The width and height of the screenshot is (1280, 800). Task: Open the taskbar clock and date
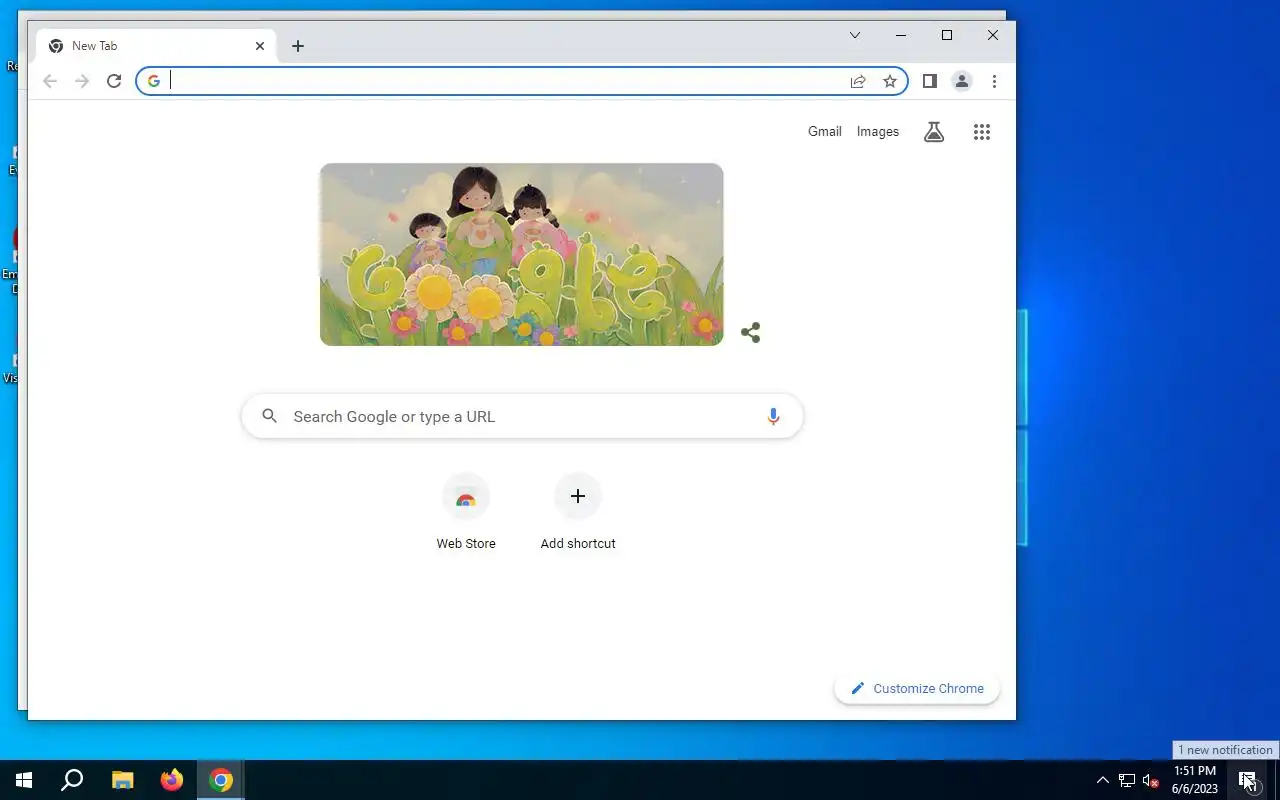pos(1195,780)
